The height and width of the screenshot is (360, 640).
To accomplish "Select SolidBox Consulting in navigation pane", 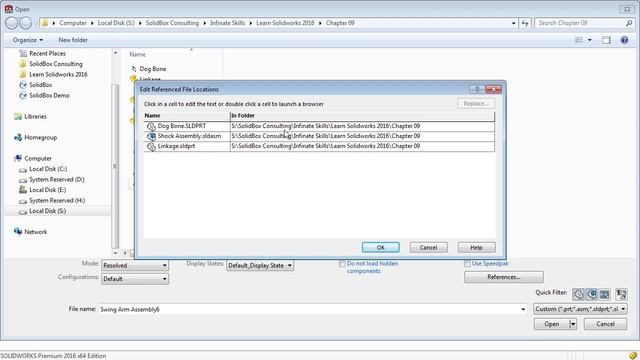I will point(56,64).
